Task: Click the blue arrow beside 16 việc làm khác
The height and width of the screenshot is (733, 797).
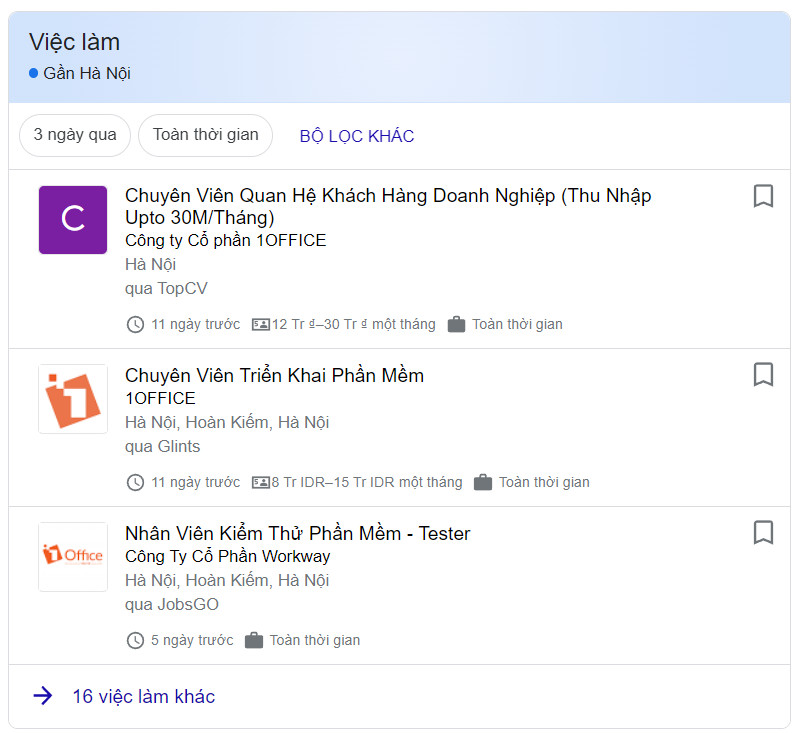Action: pyautogui.click(x=43, y=696)
